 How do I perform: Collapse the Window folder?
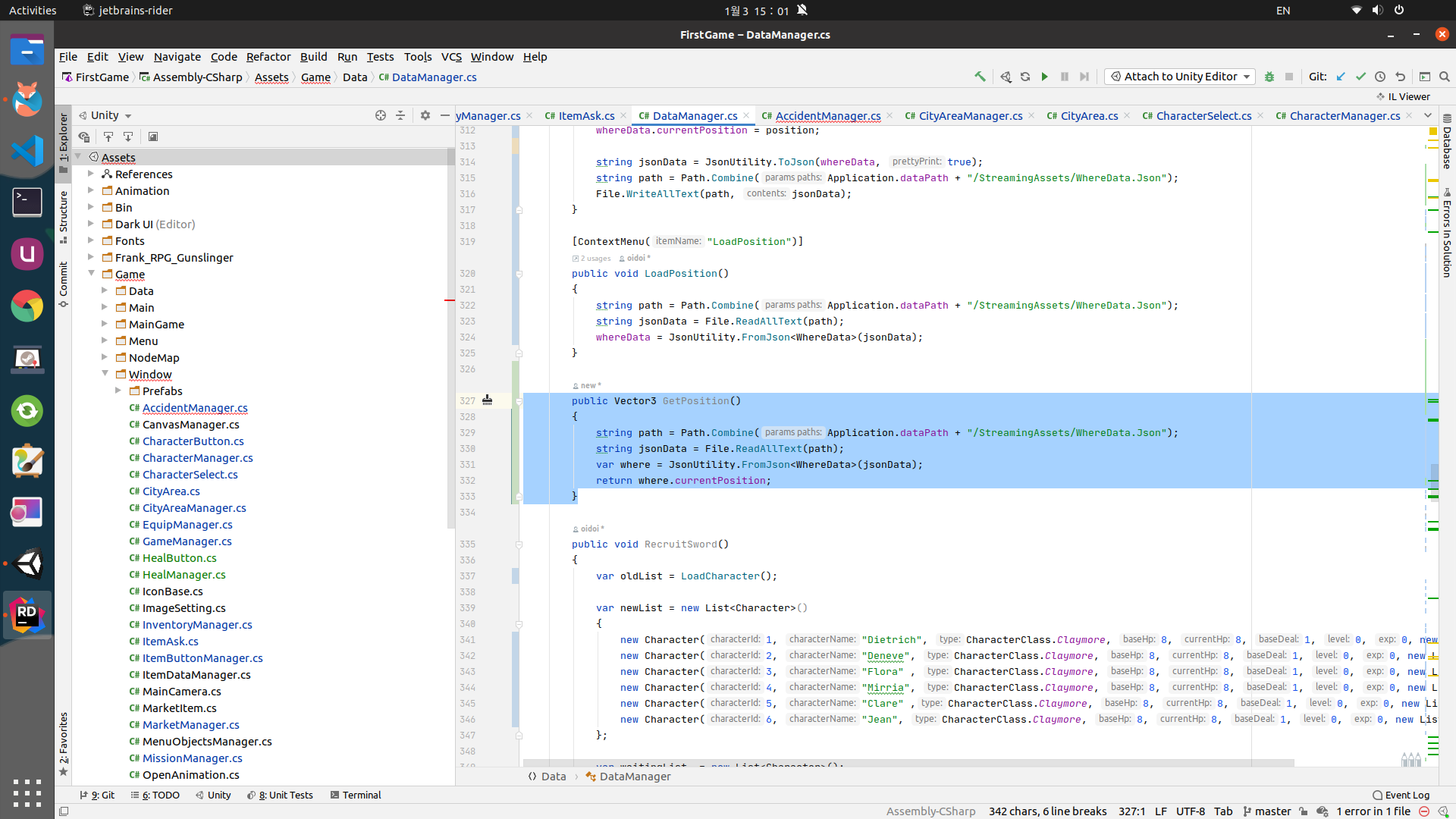105,374
